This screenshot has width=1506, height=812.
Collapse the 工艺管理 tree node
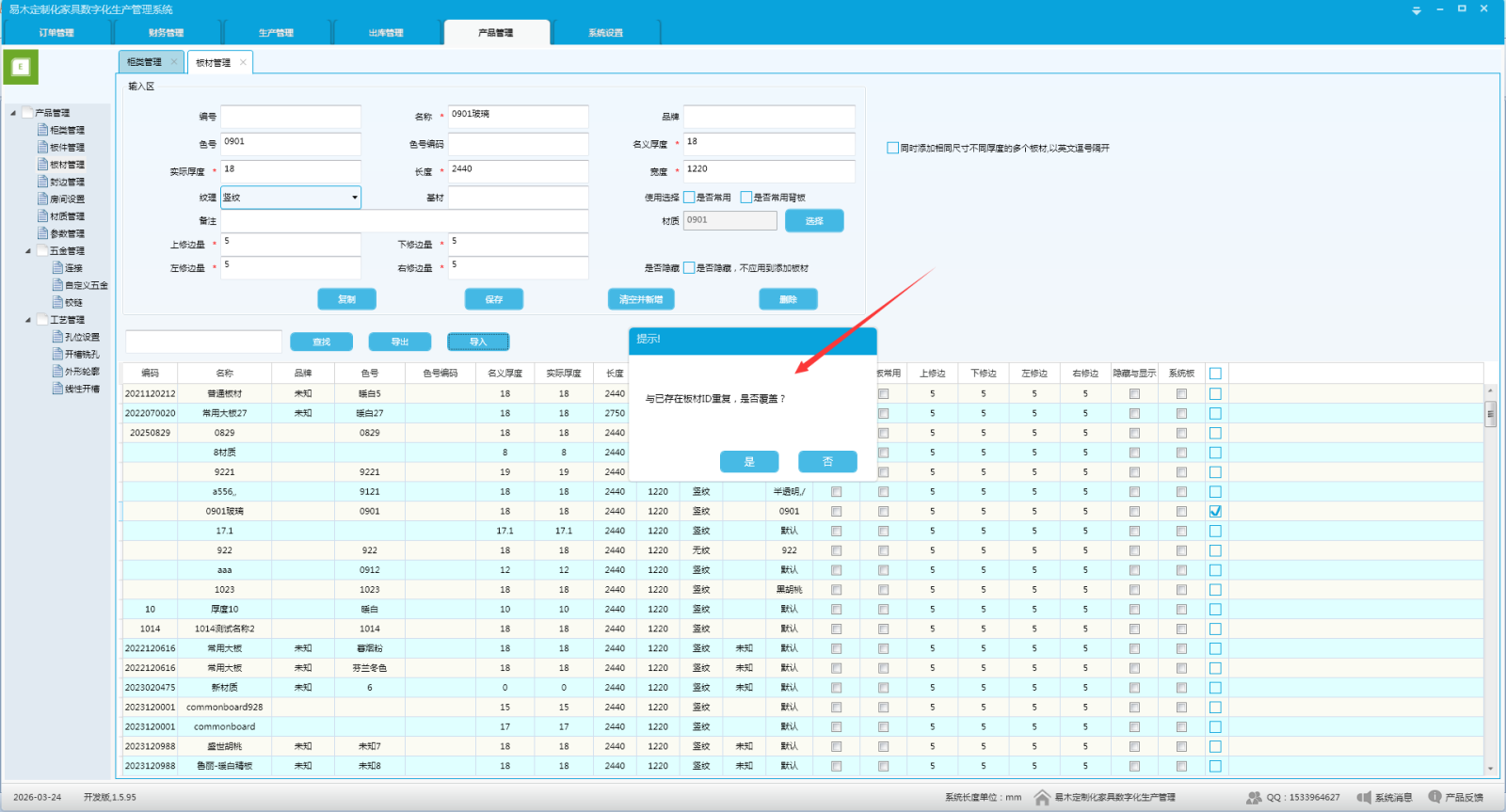point(28,320)
